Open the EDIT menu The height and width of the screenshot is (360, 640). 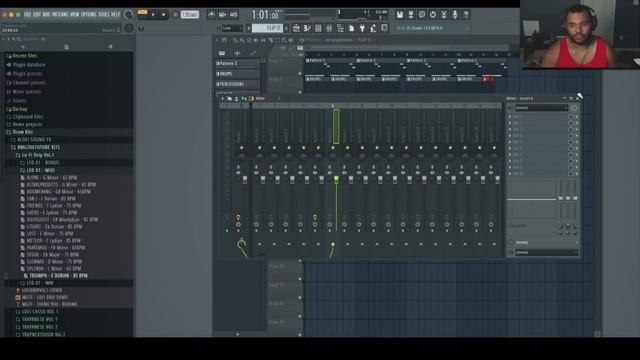[x=36, y=14]
